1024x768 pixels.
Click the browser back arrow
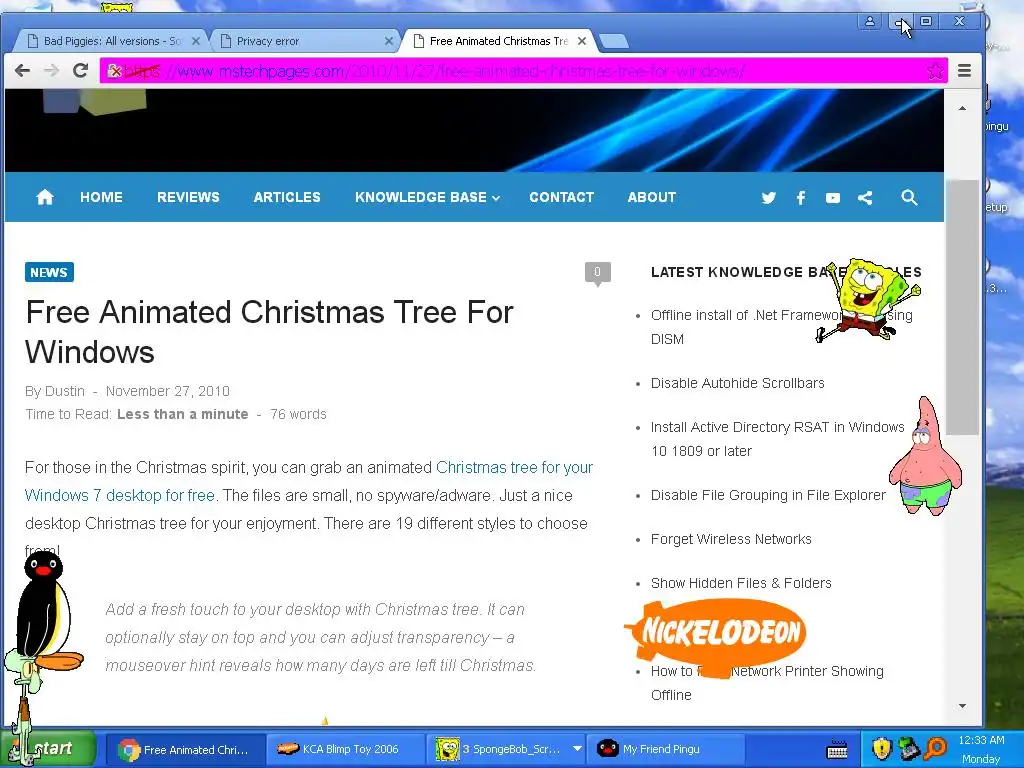pyautogui.click(x=22, y=71)
